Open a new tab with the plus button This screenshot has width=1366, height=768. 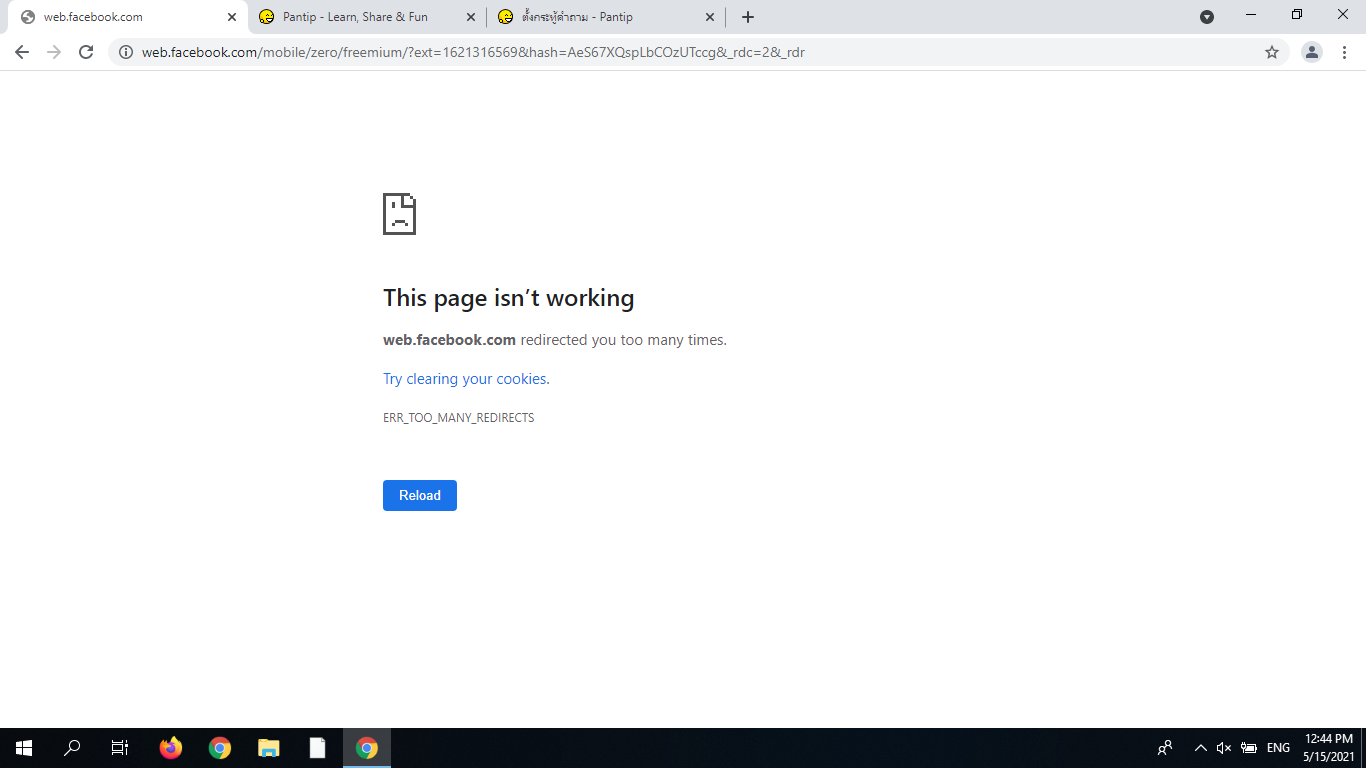click(x=748, y=17)
